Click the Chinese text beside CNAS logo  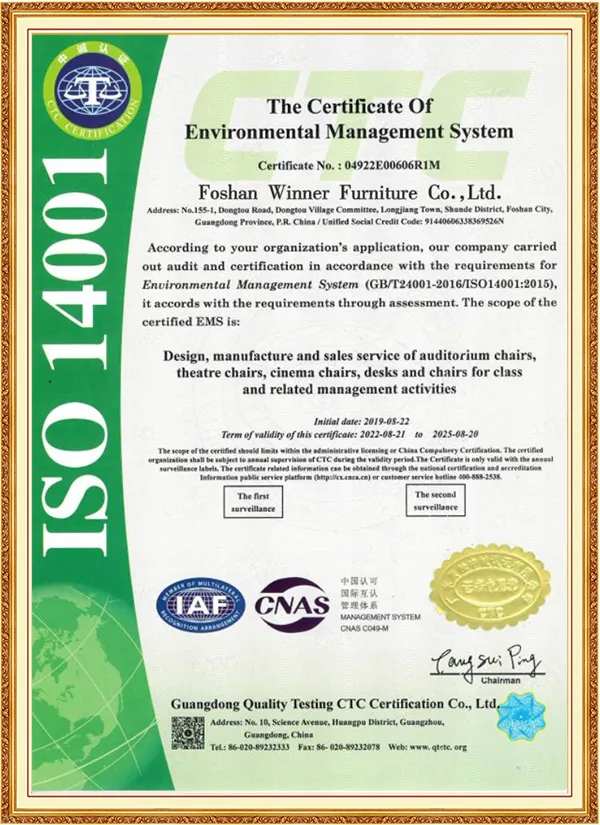tap(359, 593)
